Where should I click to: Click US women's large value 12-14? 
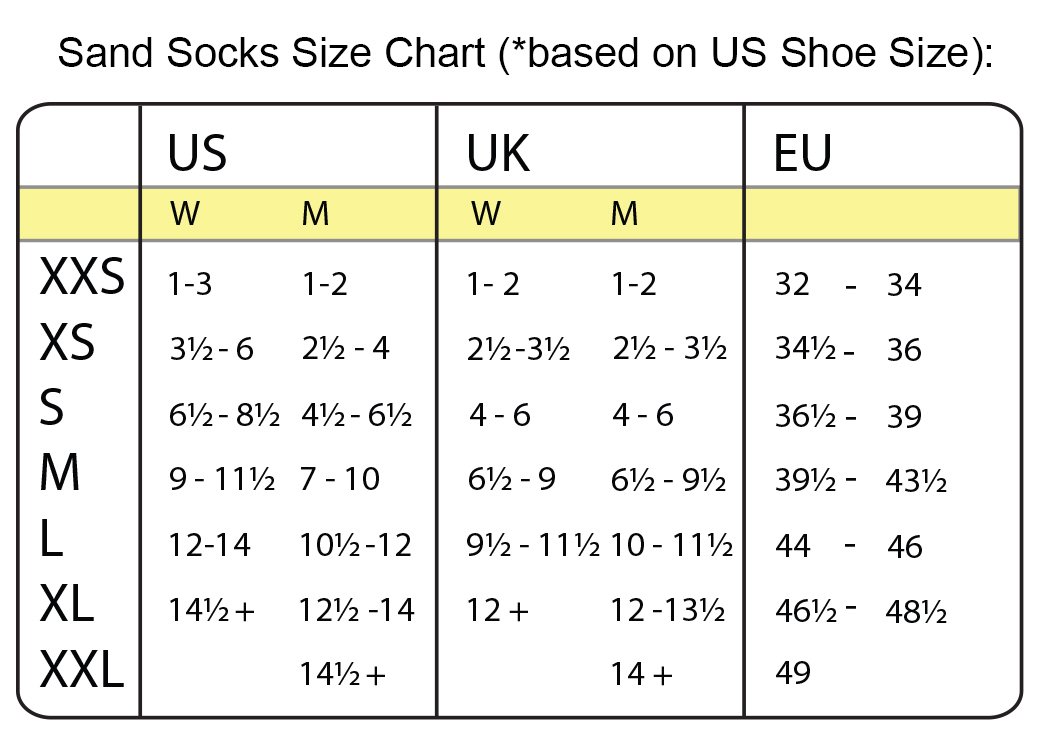pos(210,545)
